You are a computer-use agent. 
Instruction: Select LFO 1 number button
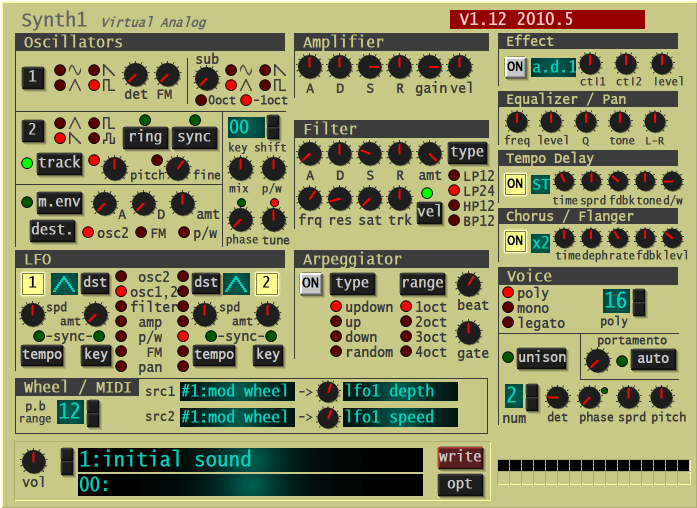click(x=32, y=284)
